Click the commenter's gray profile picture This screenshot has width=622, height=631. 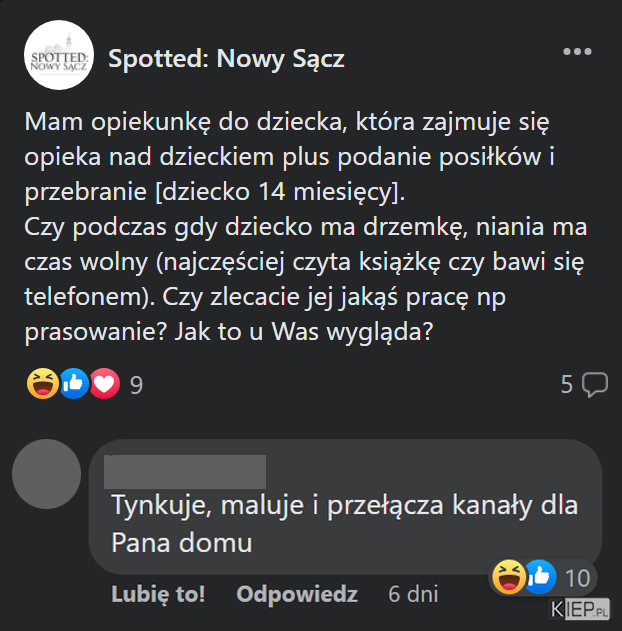pos(47,474)
